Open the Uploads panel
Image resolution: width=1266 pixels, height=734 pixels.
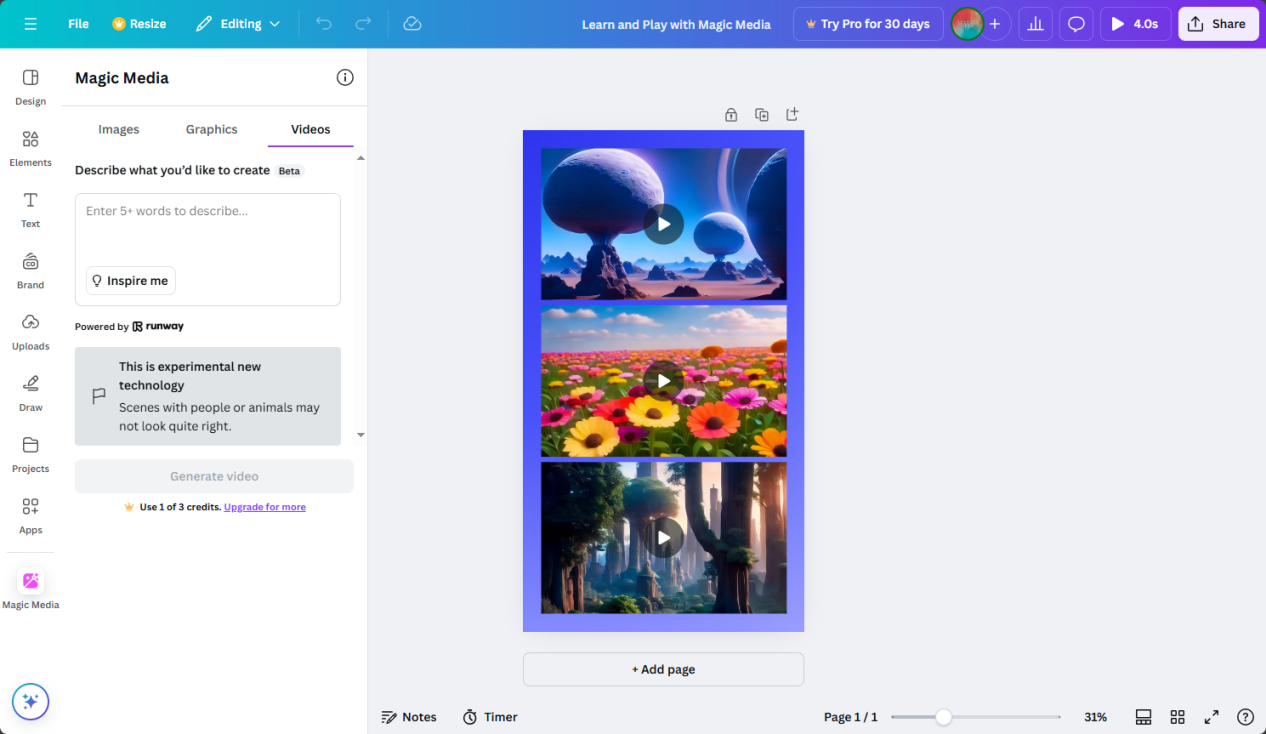pyautogui.click(x=30, y=331)
